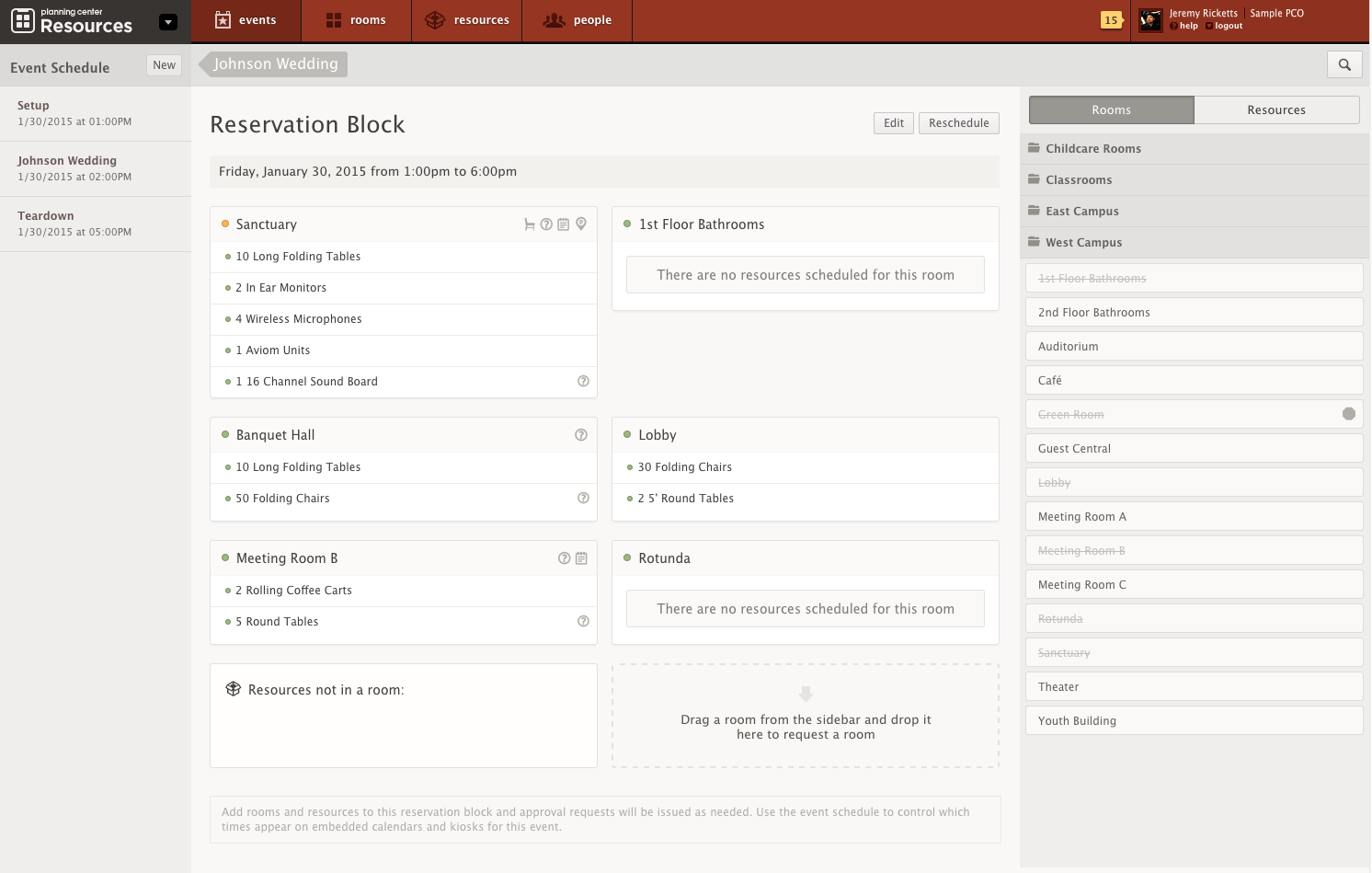This screenshot has width=1372, height=873.
Task: Click the logout link
Action: coord(1228,27)
